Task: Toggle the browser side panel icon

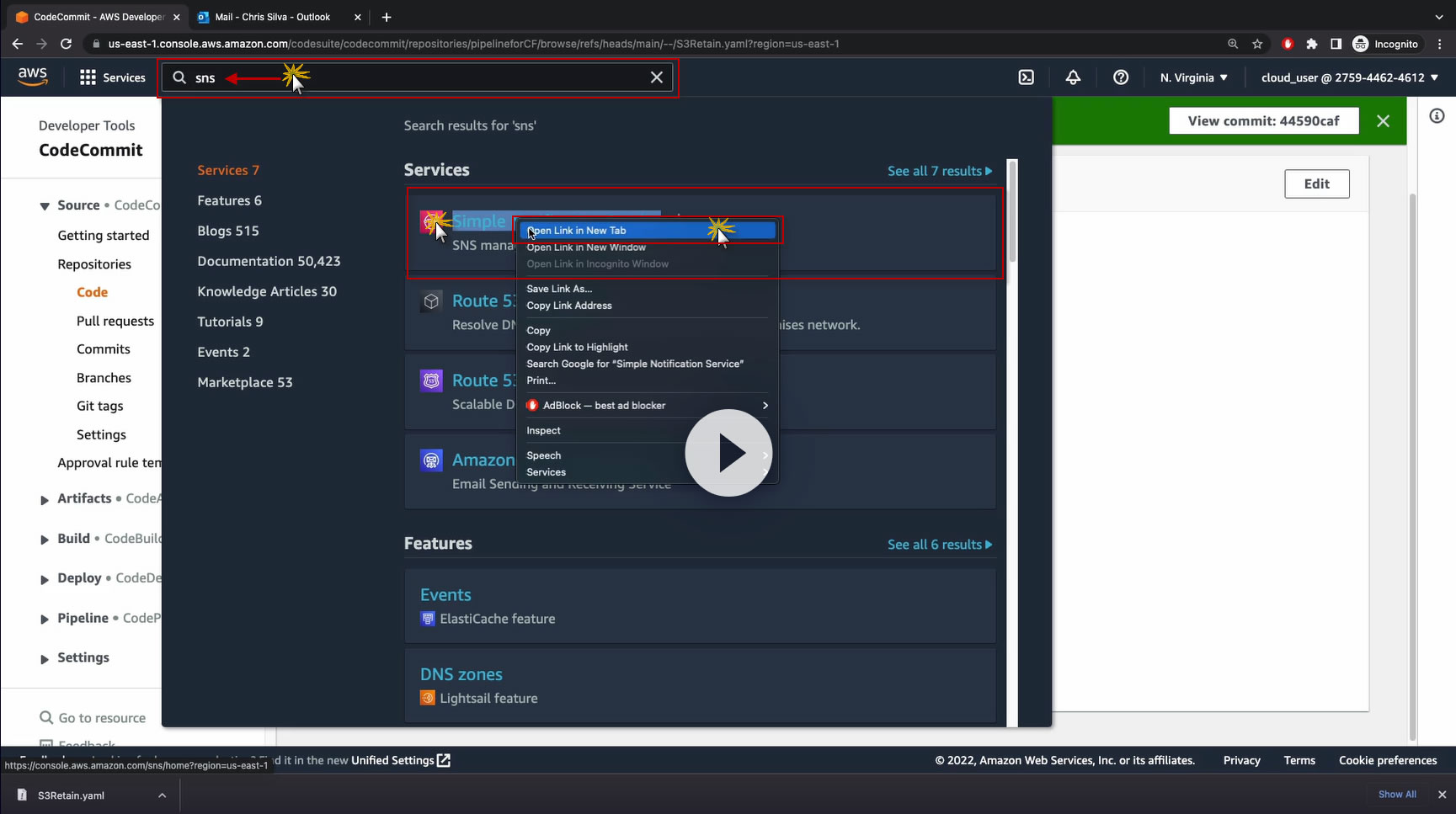Action: [x=1336, y=44]
